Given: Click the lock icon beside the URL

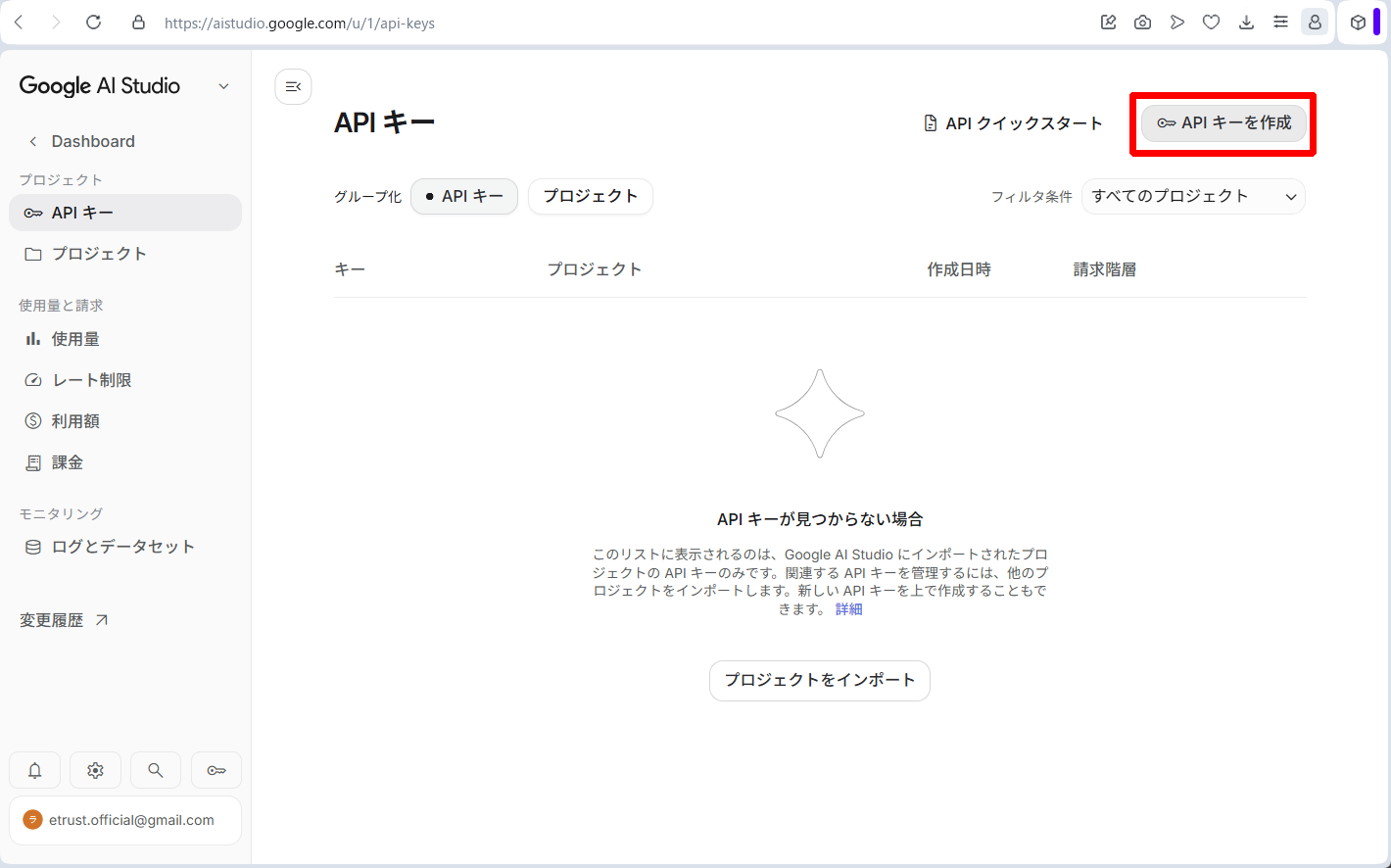Looking at the screenshot, I should pos(139,23).
